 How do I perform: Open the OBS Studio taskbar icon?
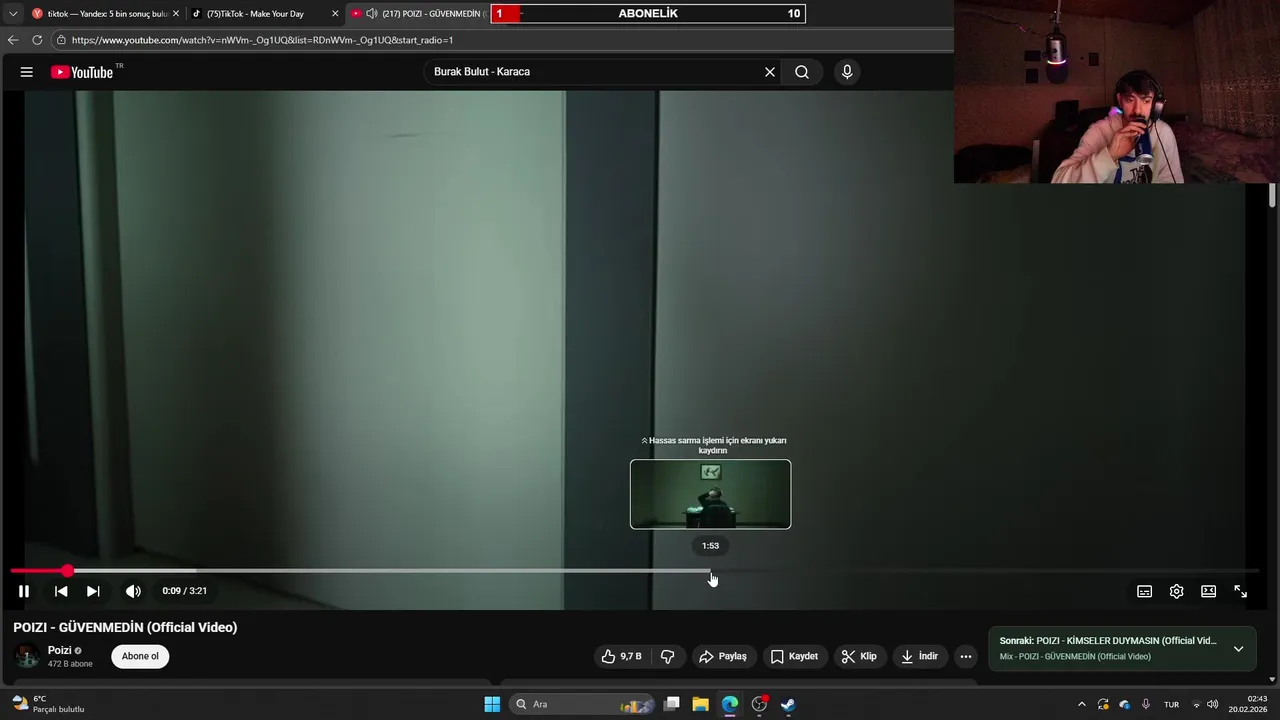pos(759,704)
